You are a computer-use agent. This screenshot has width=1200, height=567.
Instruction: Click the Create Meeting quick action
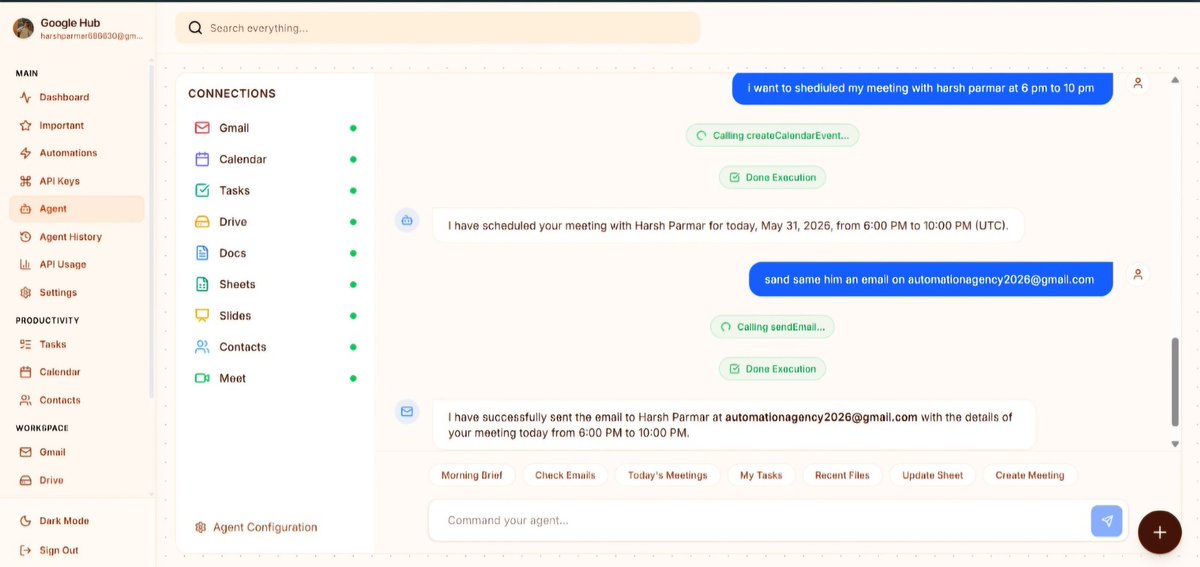coord(1030,475)
